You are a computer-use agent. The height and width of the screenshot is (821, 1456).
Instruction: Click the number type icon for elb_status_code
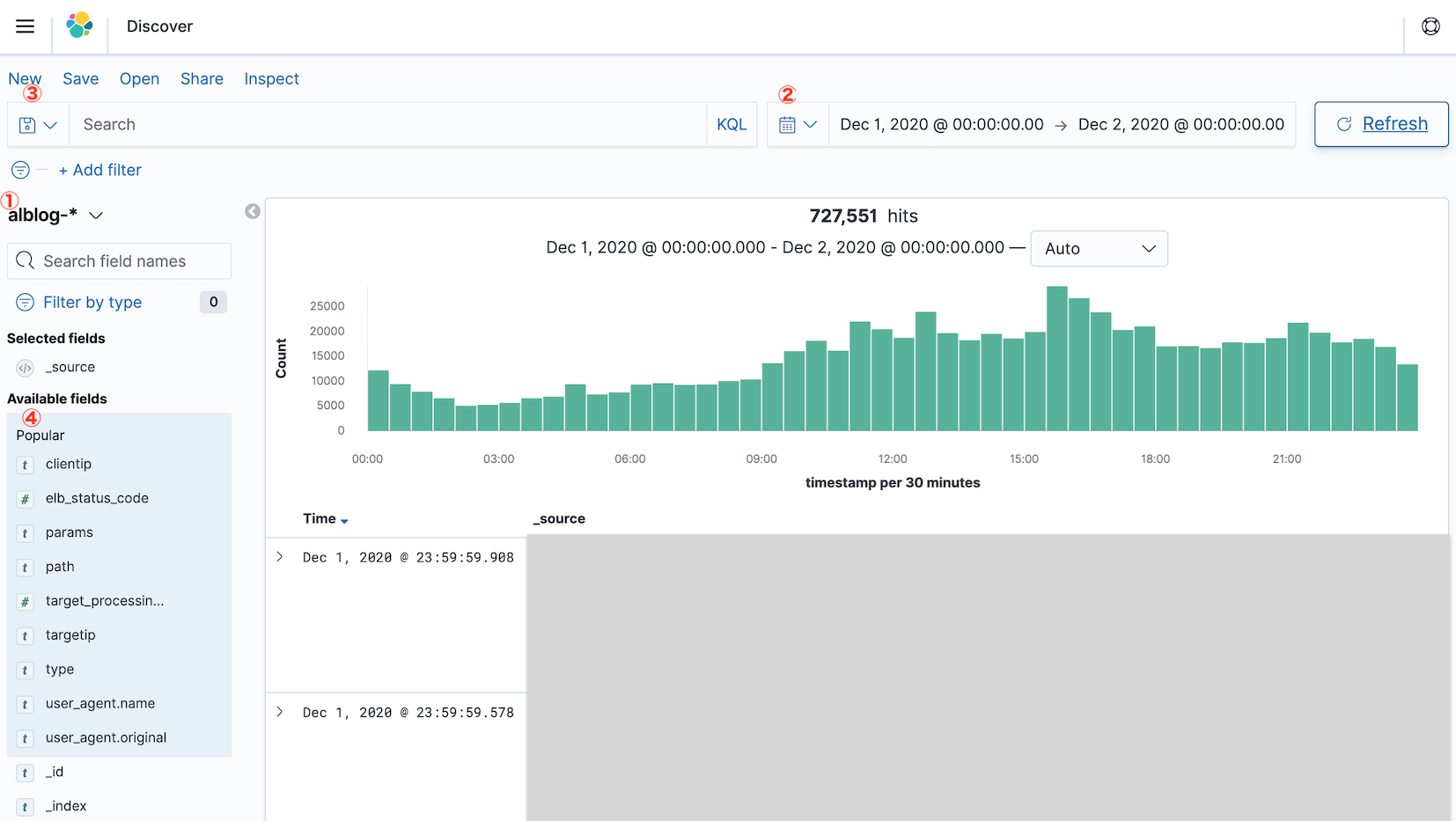(25, 499)
